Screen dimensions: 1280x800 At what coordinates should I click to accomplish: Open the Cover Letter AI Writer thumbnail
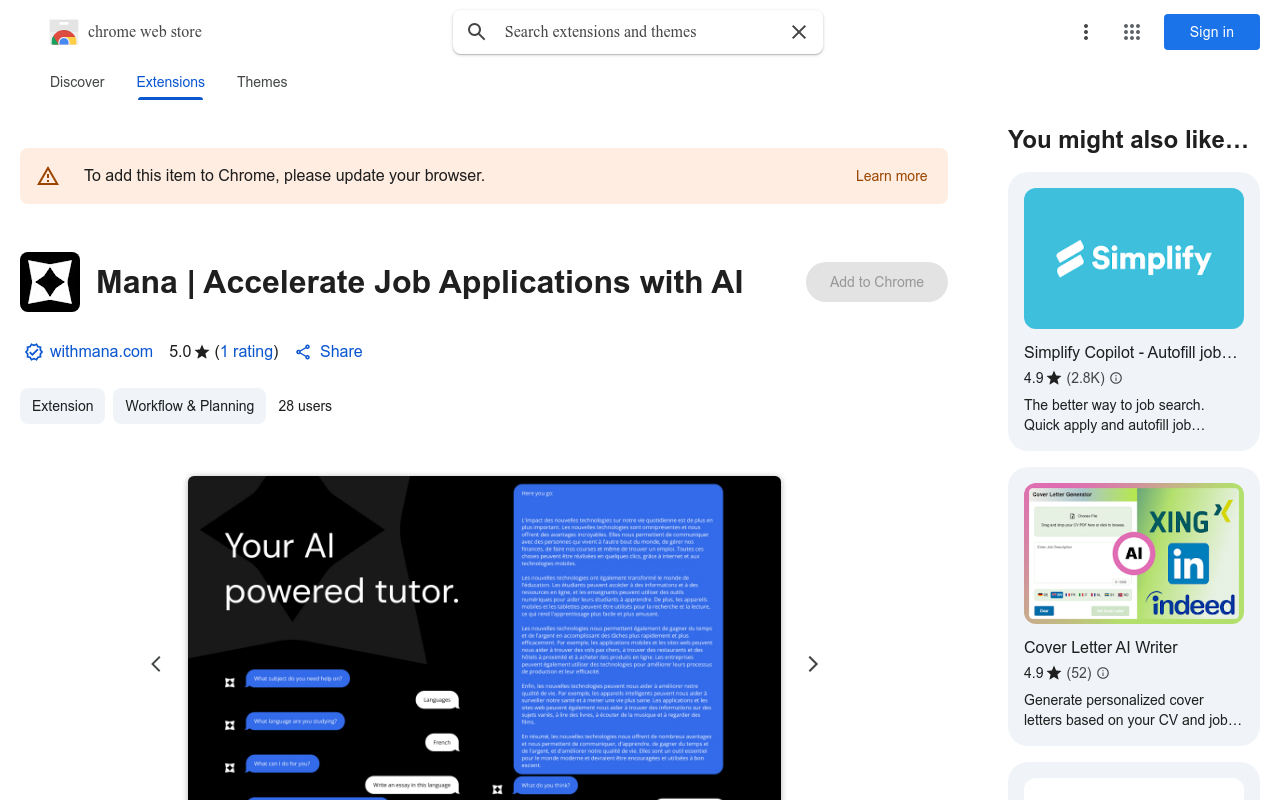click(x=1134, y=554)
